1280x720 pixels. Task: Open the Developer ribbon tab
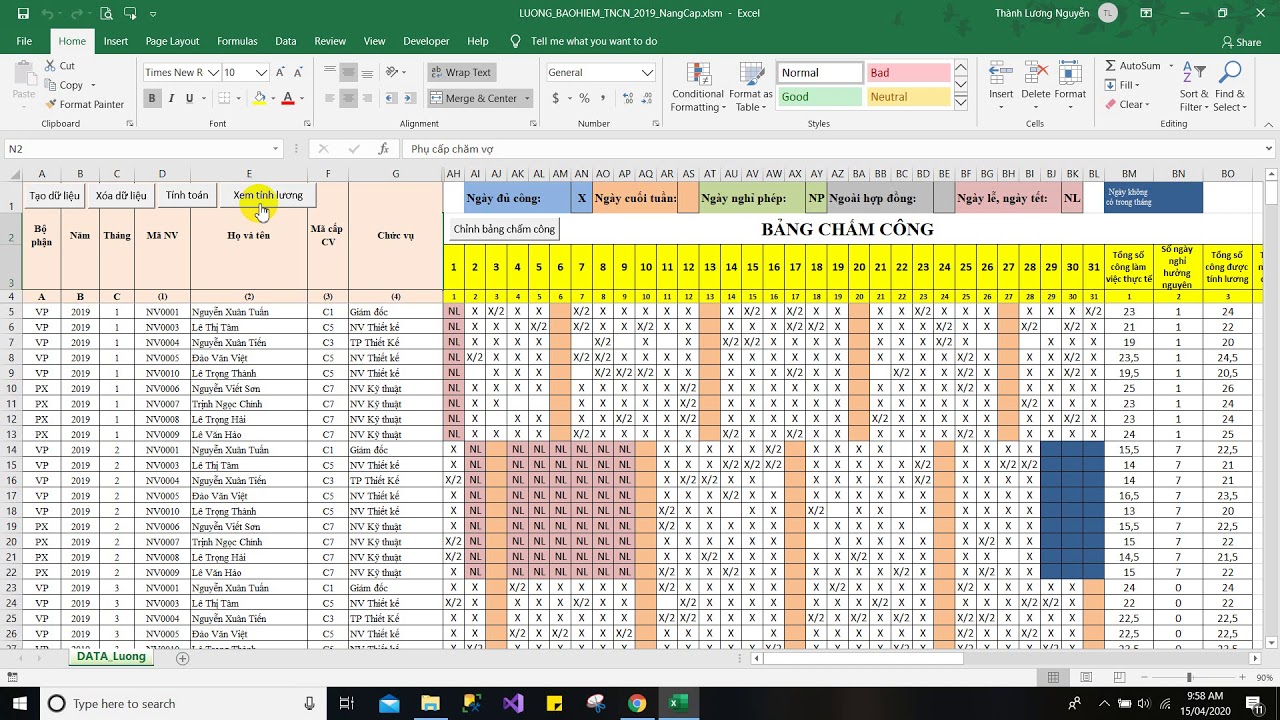point(426,41)
